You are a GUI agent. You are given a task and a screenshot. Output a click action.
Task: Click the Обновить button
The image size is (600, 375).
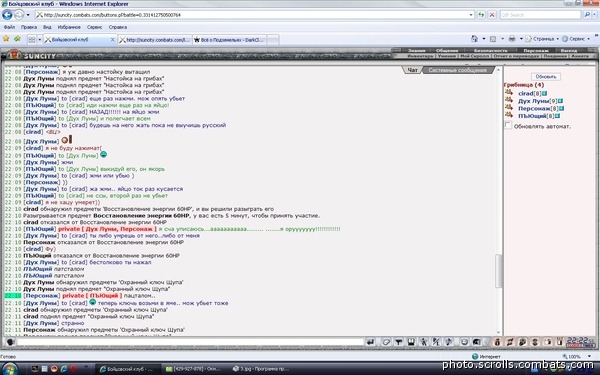(x=546, y=77)
